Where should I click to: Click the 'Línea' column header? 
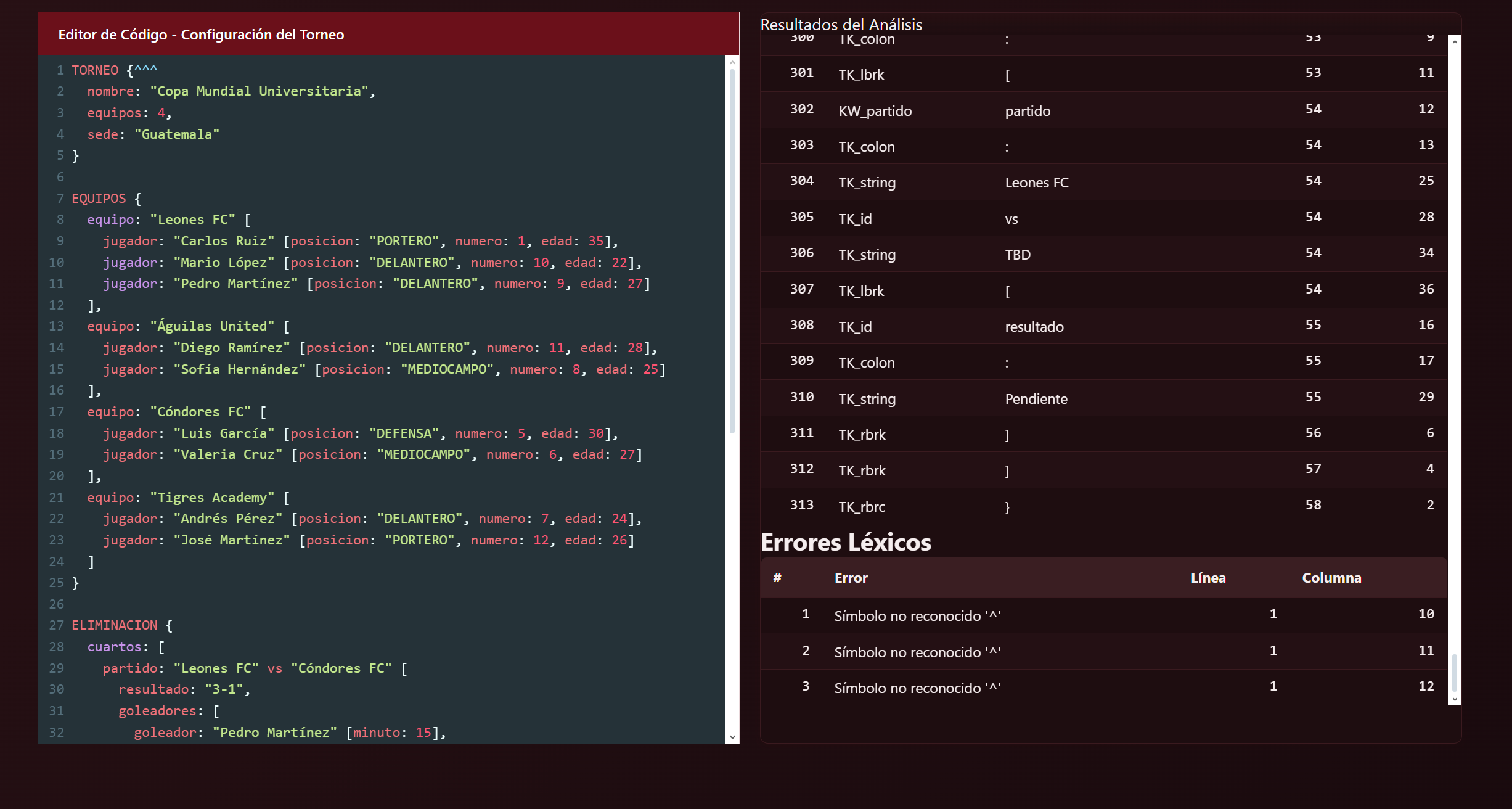[1208, 578]
